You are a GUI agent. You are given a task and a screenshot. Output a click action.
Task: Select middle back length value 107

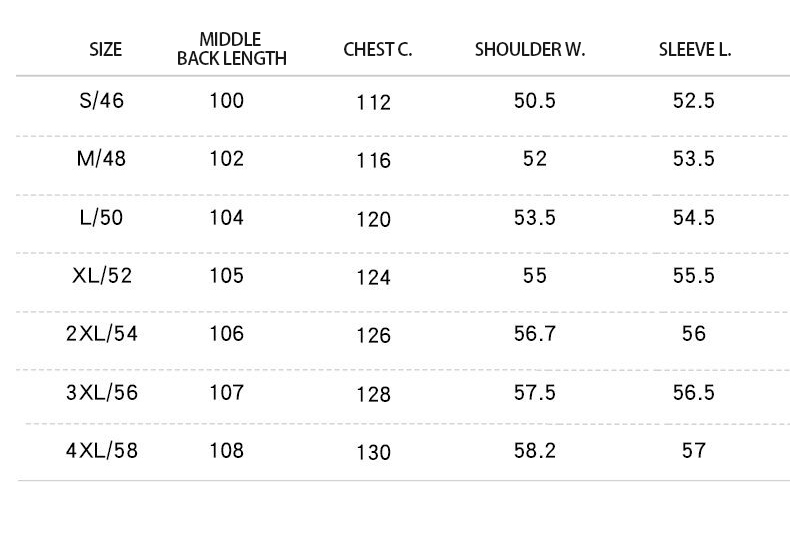(227, 392)
